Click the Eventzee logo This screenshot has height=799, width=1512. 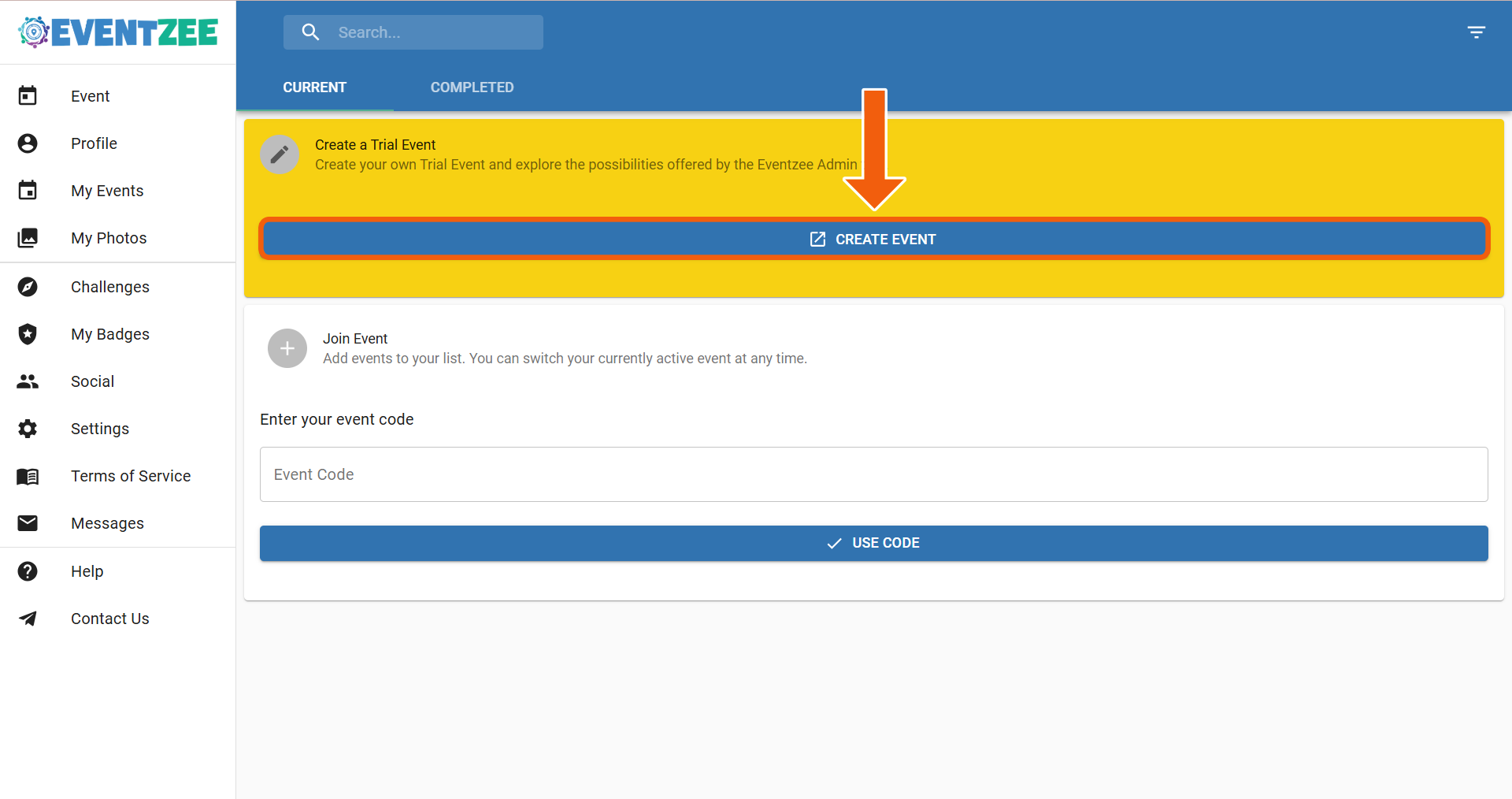pos(118,32)
